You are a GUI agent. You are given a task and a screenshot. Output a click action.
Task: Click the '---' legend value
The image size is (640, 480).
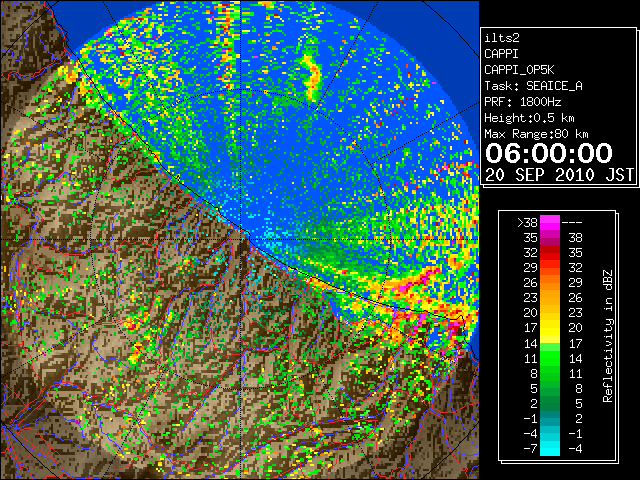coord(572,222)
